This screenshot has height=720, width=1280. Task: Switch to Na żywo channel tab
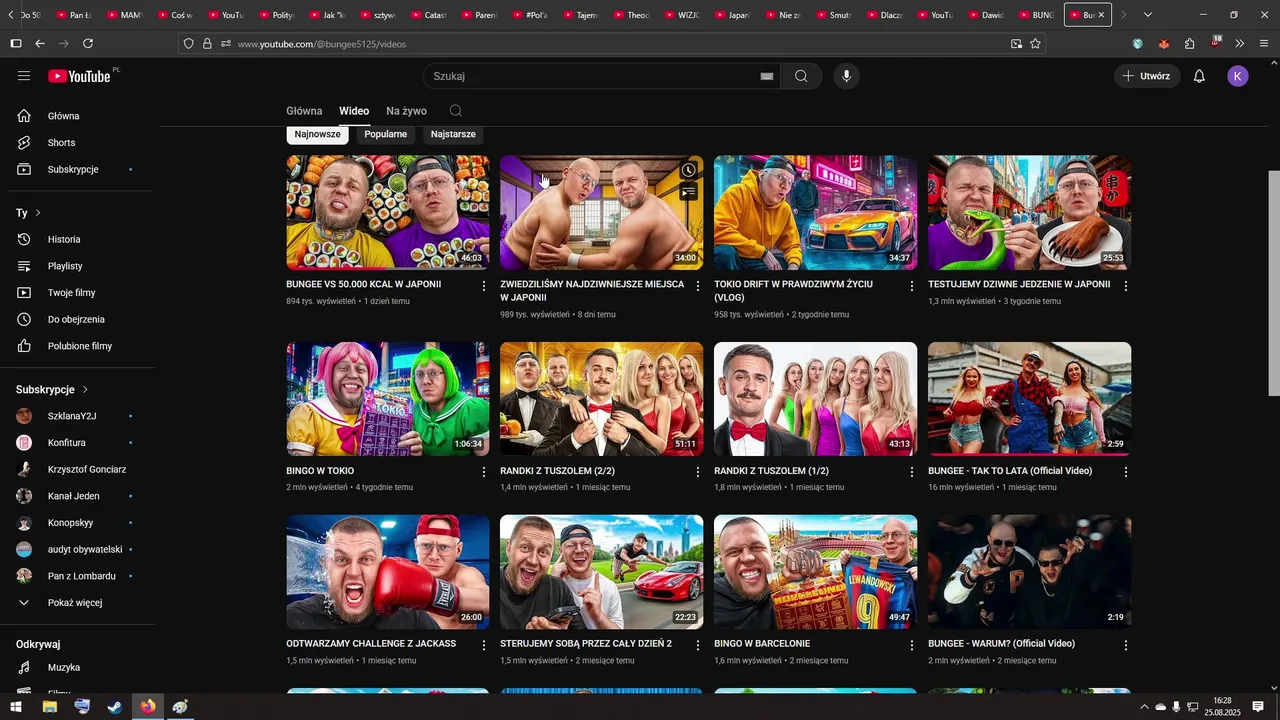[x=406, y=111]
